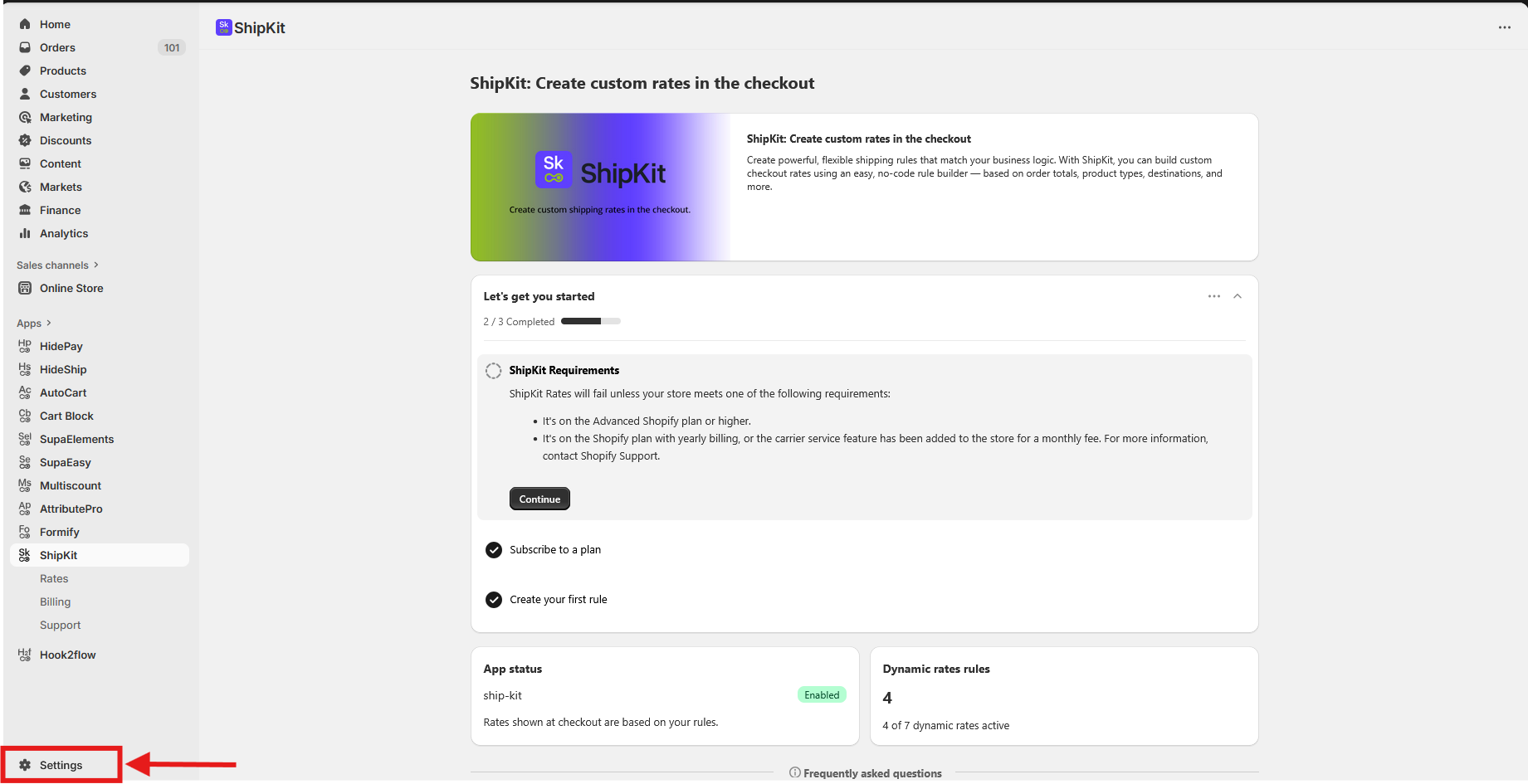Mark ShipKit Requirements step circle complete
The image size is (1528, 784).
pos(493,371)
